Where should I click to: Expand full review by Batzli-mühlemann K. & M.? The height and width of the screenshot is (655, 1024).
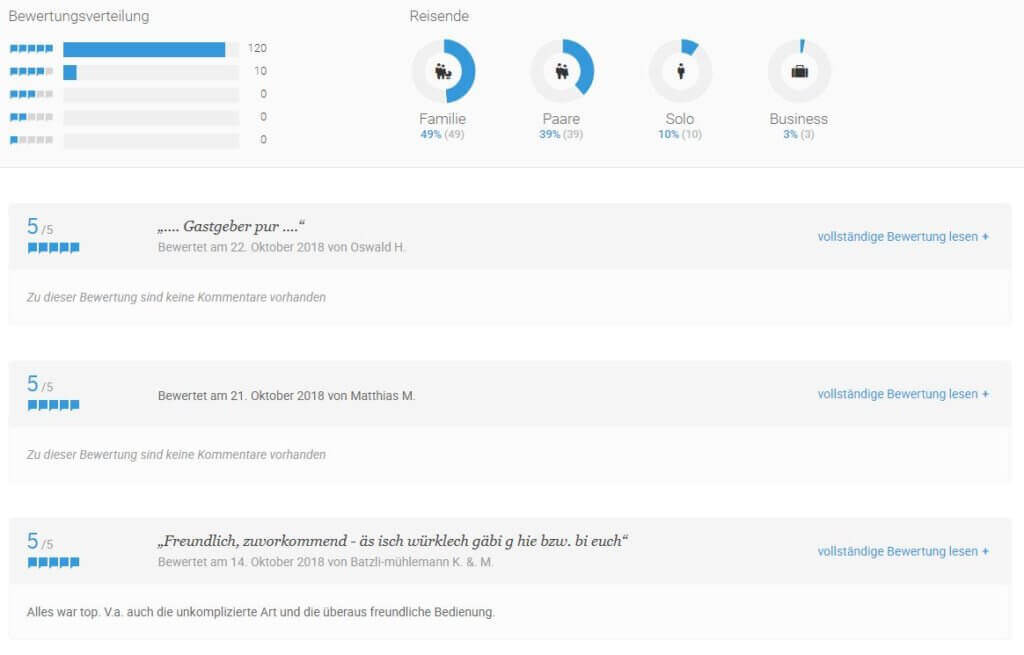903,551
